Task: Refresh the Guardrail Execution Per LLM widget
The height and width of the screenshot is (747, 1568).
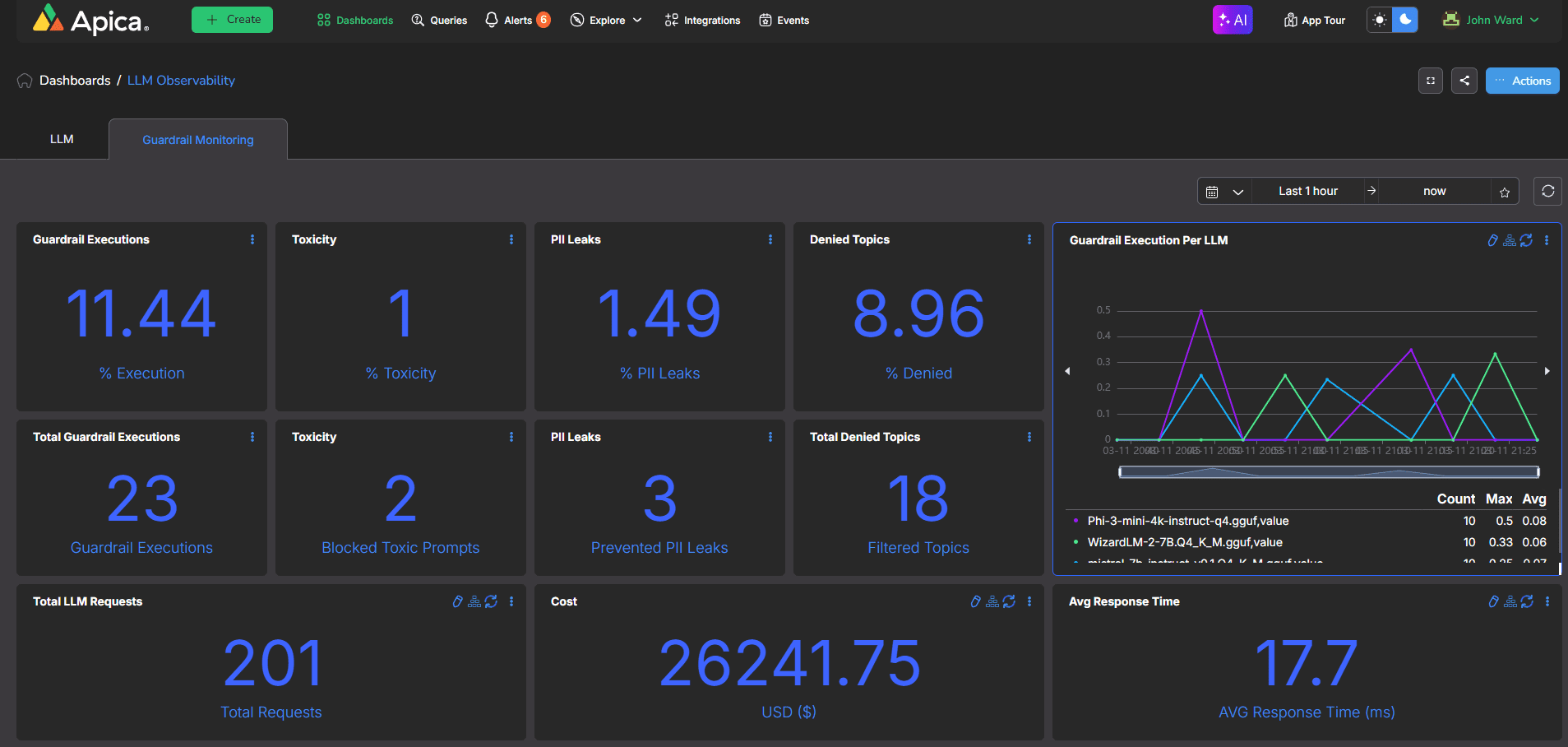Action: pos(1526,240)
